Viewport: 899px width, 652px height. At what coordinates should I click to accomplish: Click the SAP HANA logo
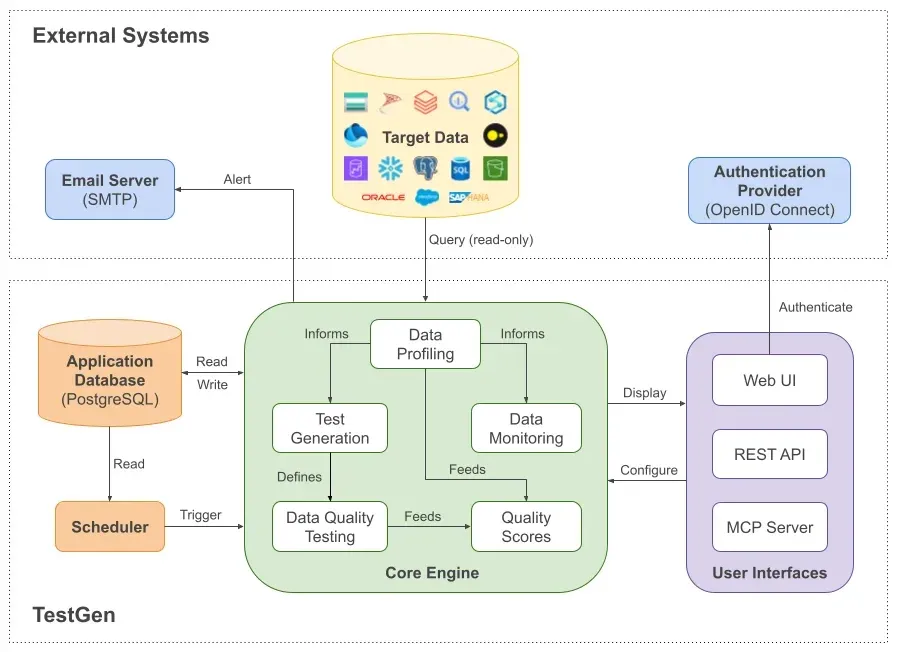469,197
